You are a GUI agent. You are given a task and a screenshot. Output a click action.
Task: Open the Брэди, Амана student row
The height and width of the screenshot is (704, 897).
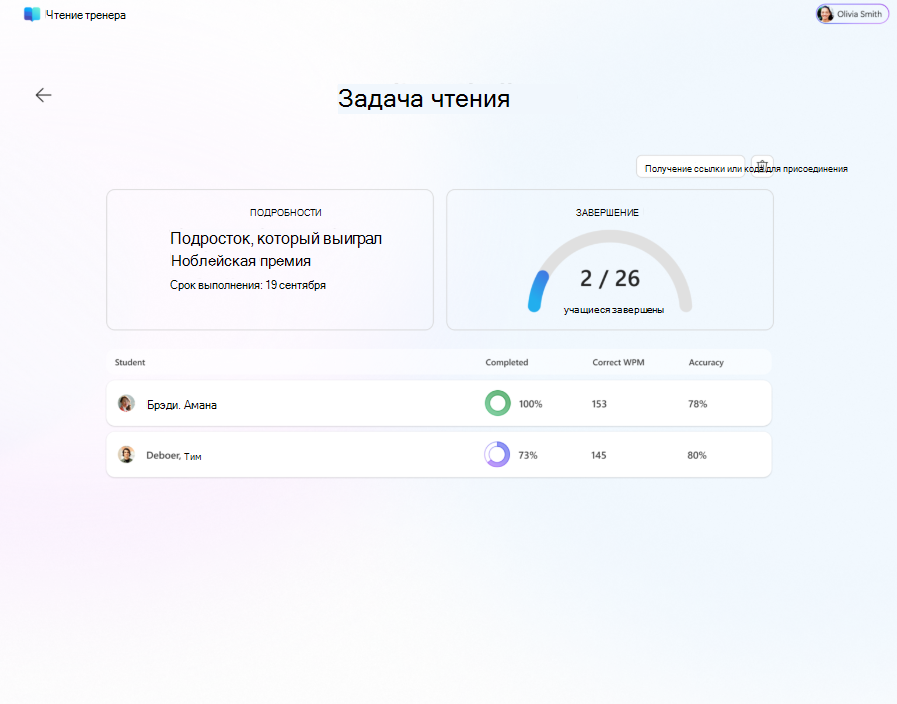tap(439, 403)
